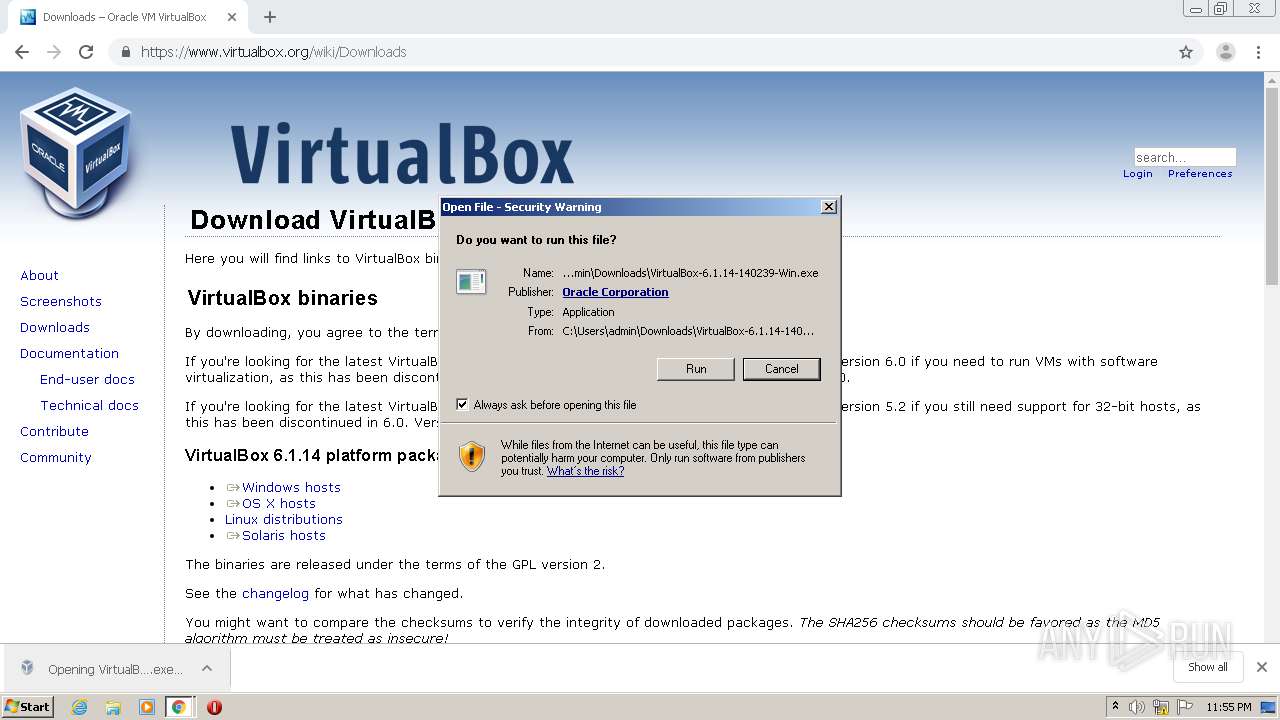Click the VirtualBox cube logo
This screenshot has width=1280, height=720.
75,152
